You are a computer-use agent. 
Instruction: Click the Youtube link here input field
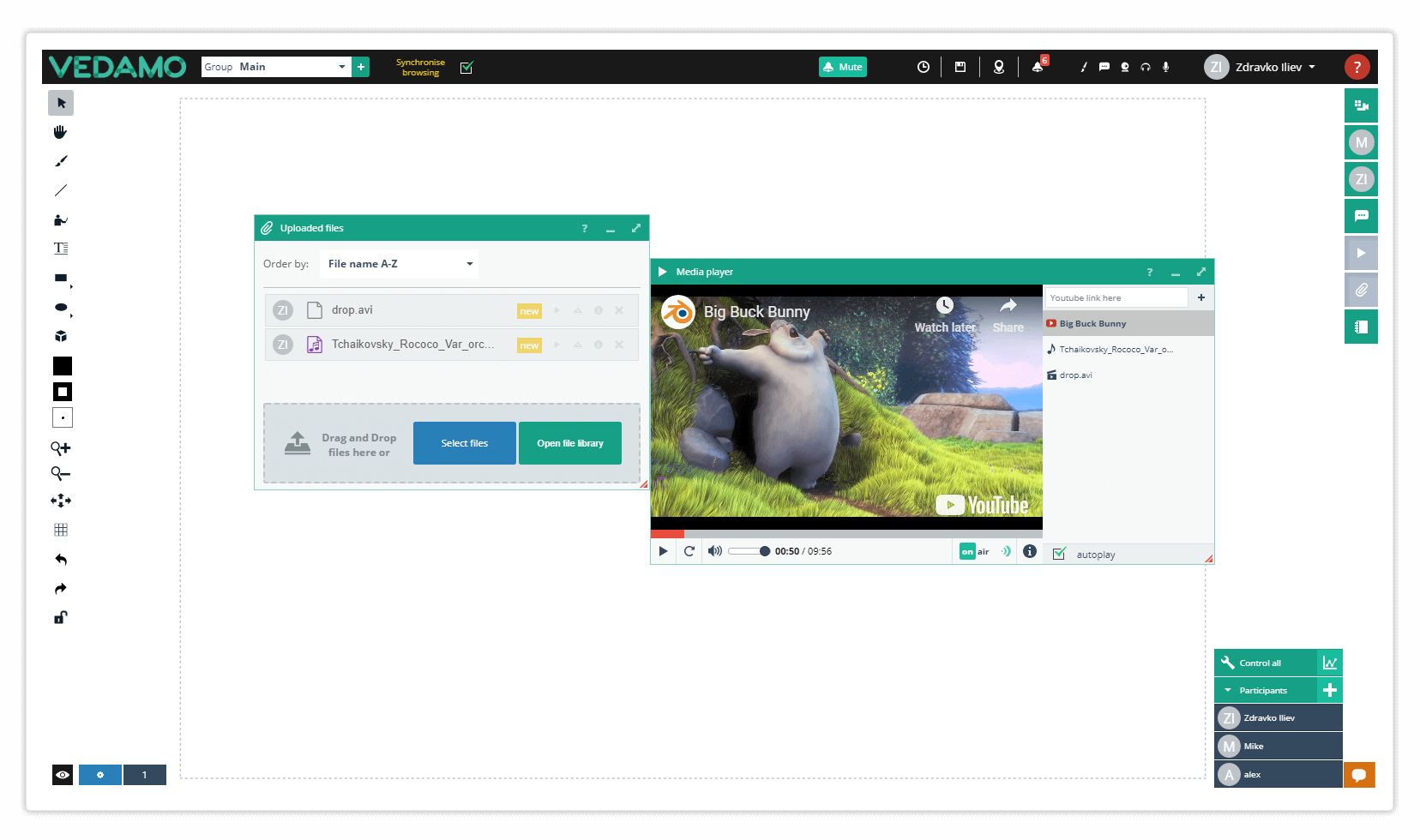pyautogui.click(x=1116, y=297)
